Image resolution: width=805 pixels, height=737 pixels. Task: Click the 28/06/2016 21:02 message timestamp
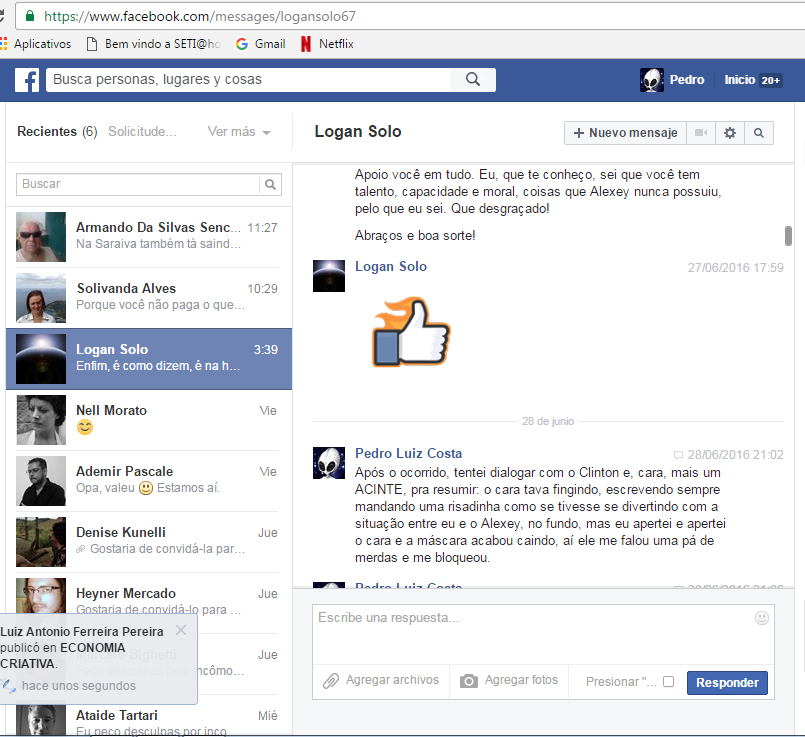[x=736, y=455]
